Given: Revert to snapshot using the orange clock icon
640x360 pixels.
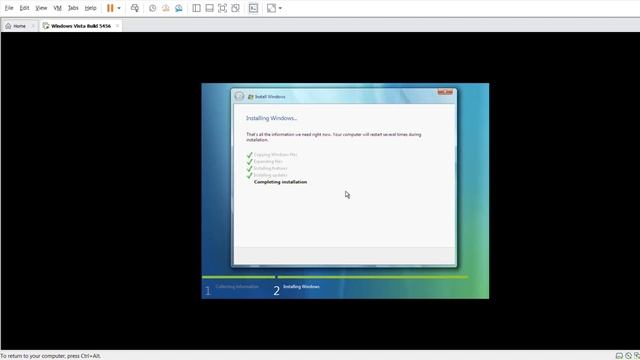Looking at the screenshot, I should (166, 8).
